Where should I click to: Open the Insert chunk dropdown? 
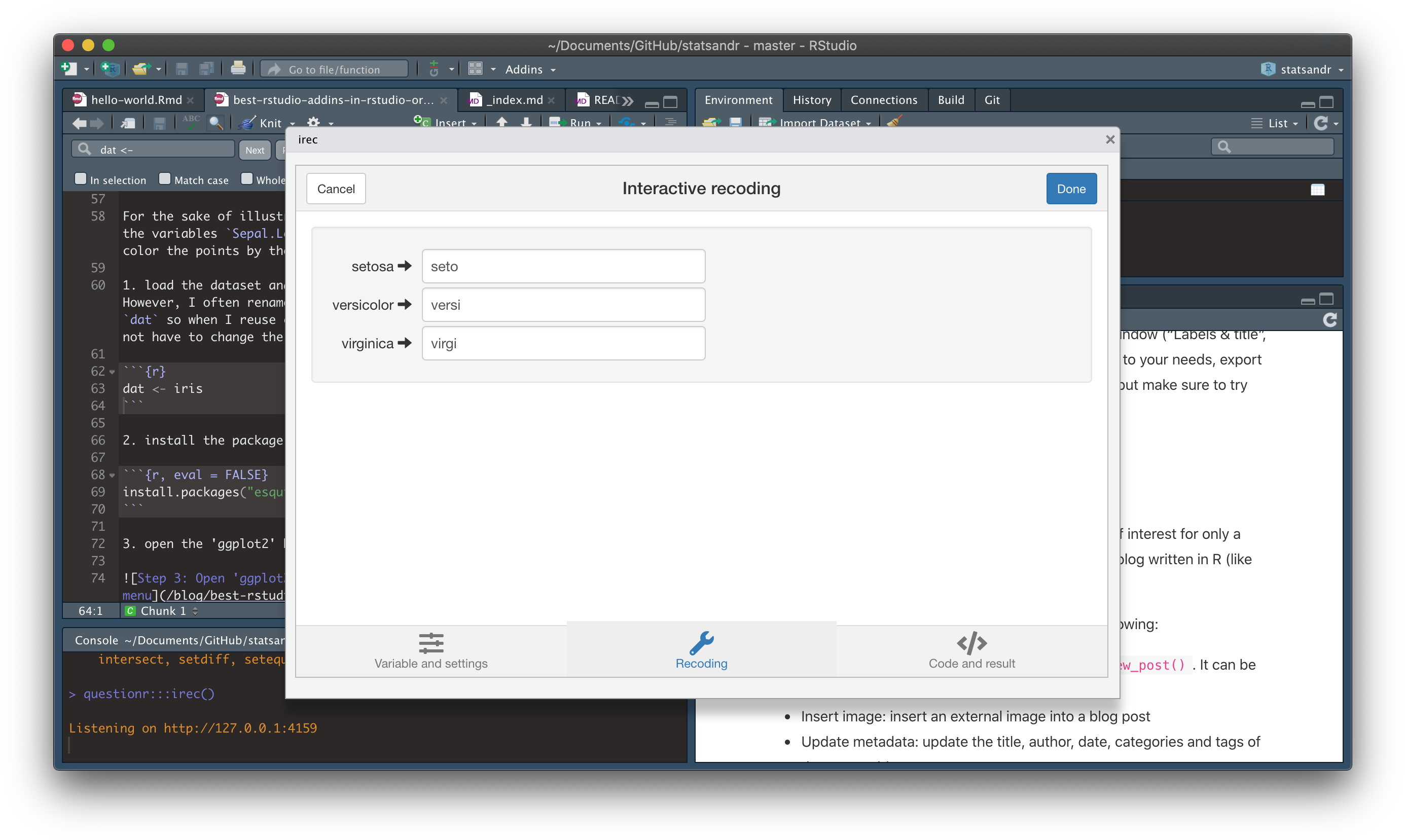446,123
